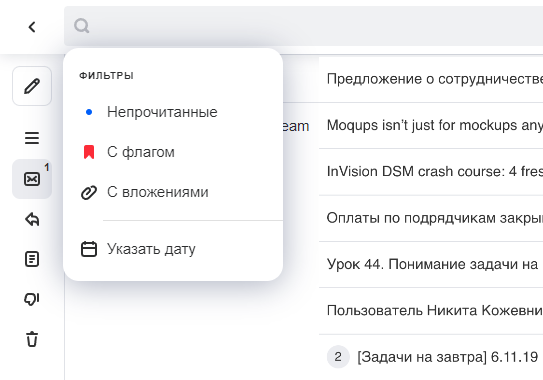This screenshot has height=380, width=543.
Task: Open the Inbox envelope icon
Action: (x=32, y=179)
